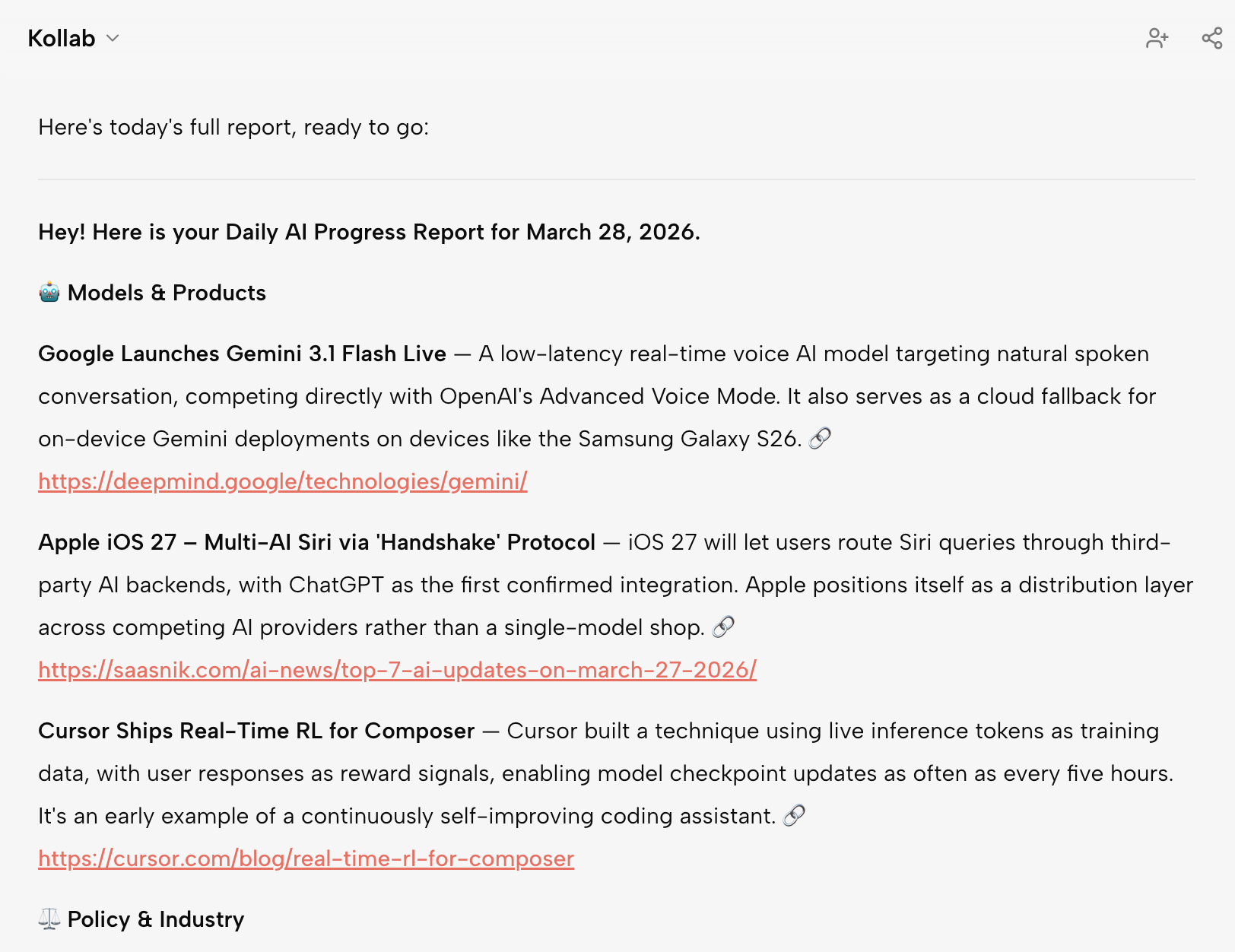
Task: Click the Policy & Industry section heading
Action: (x=156, y=919)
